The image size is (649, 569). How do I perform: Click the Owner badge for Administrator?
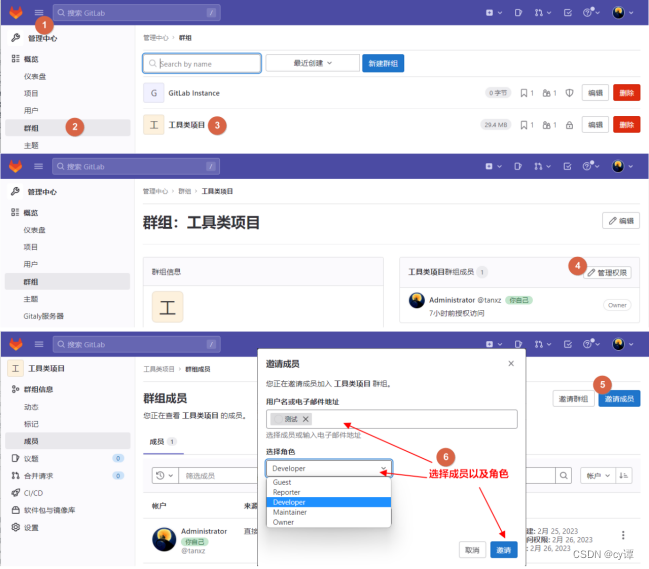(x=617, y=305)
